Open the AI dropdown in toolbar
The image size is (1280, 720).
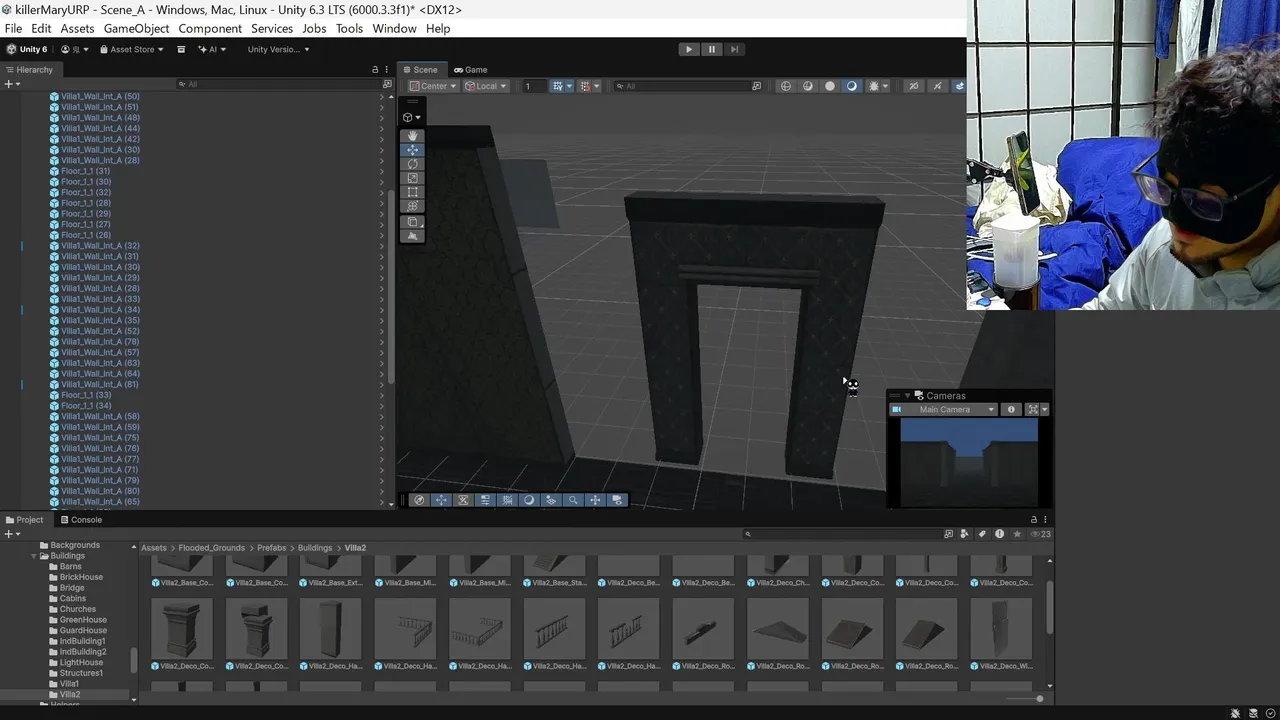(x=212, y=49)
